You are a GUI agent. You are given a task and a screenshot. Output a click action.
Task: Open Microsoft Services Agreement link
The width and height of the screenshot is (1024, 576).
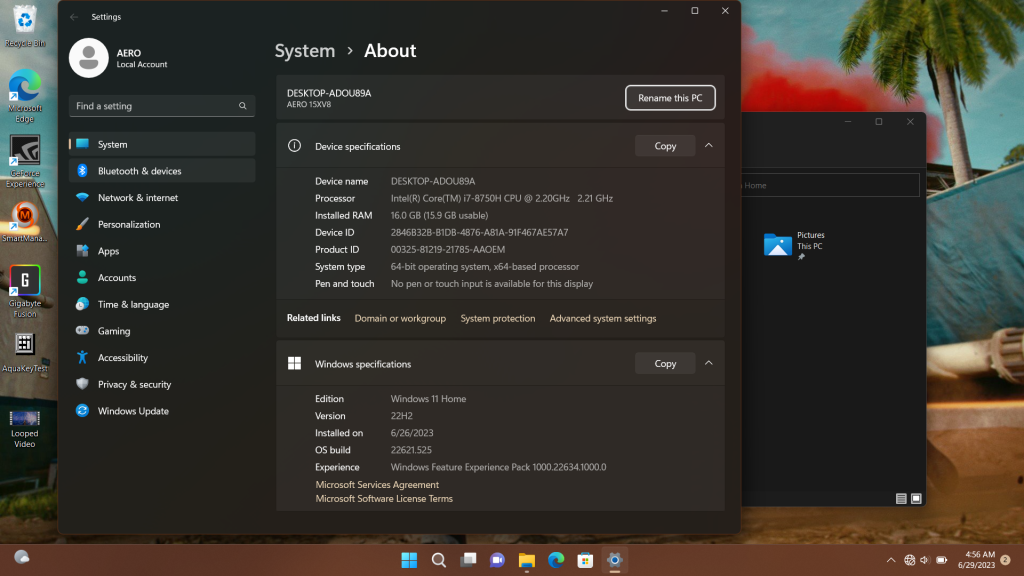[377, 485]
